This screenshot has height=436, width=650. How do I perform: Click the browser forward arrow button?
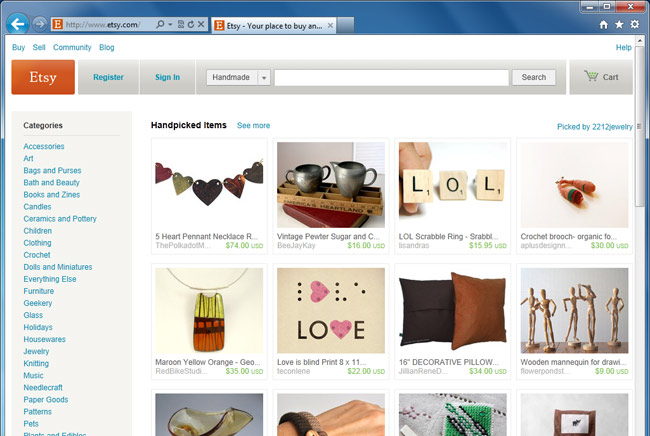(39, 23)
